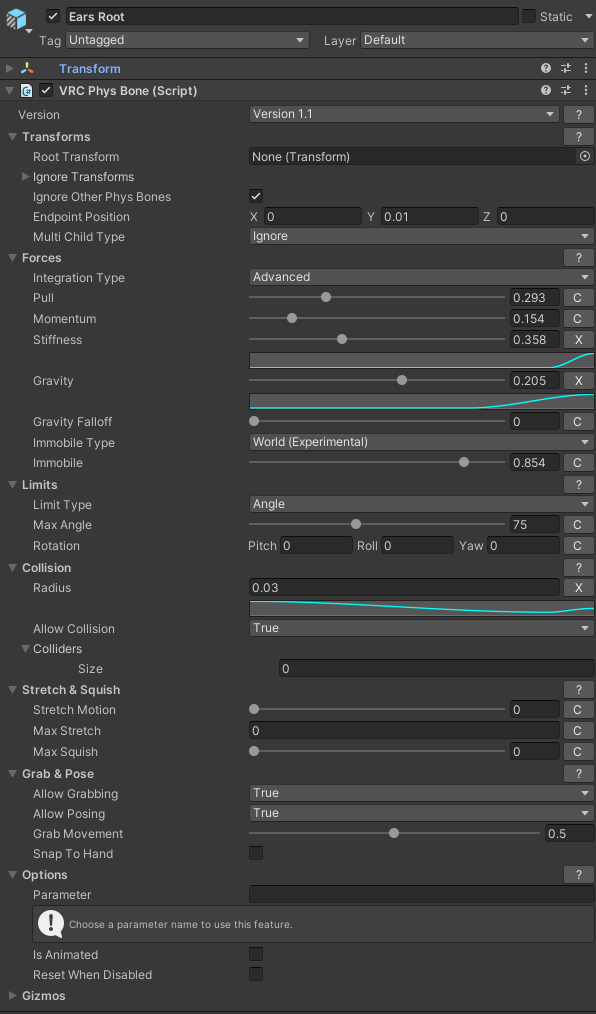The width and height of the screenshot is (596, 1014).
Task: Toggle the Static checkbox
Action: point(529,17)
